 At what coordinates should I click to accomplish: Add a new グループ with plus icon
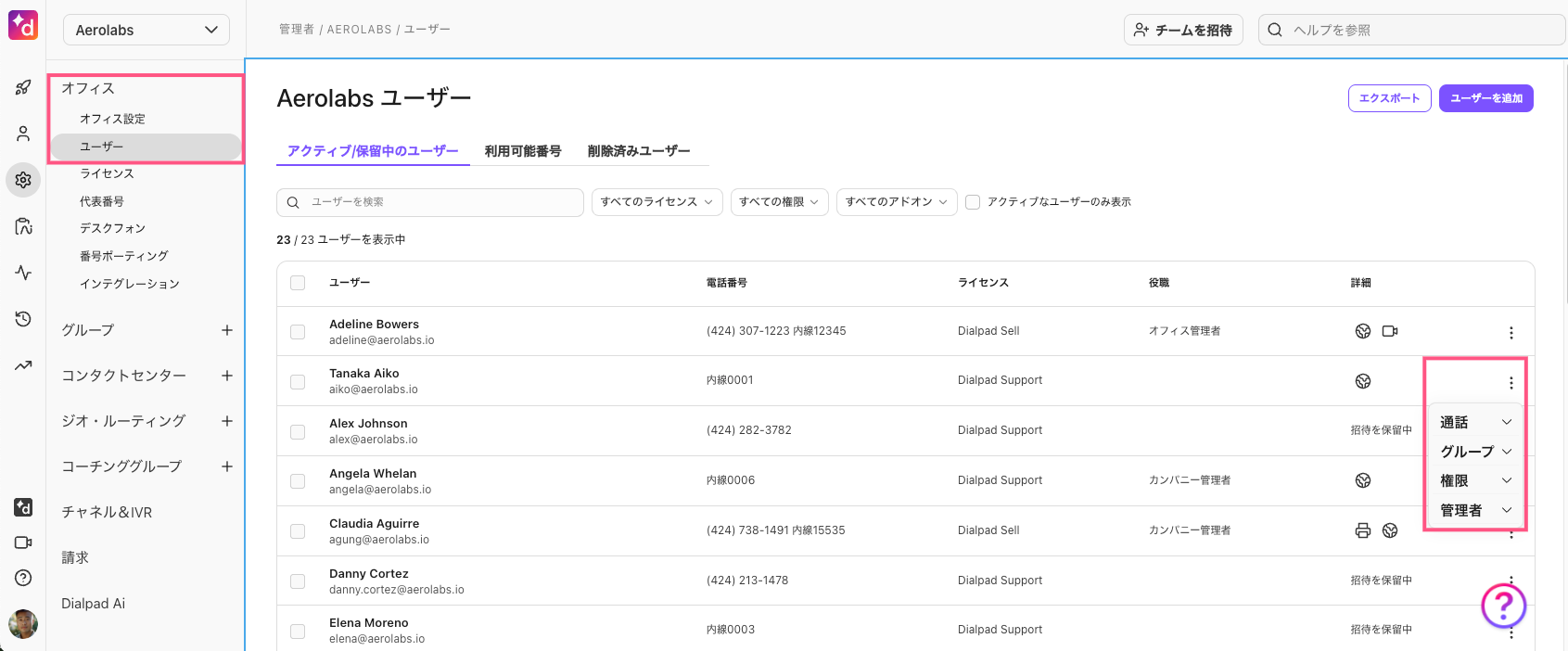(227, 330)
